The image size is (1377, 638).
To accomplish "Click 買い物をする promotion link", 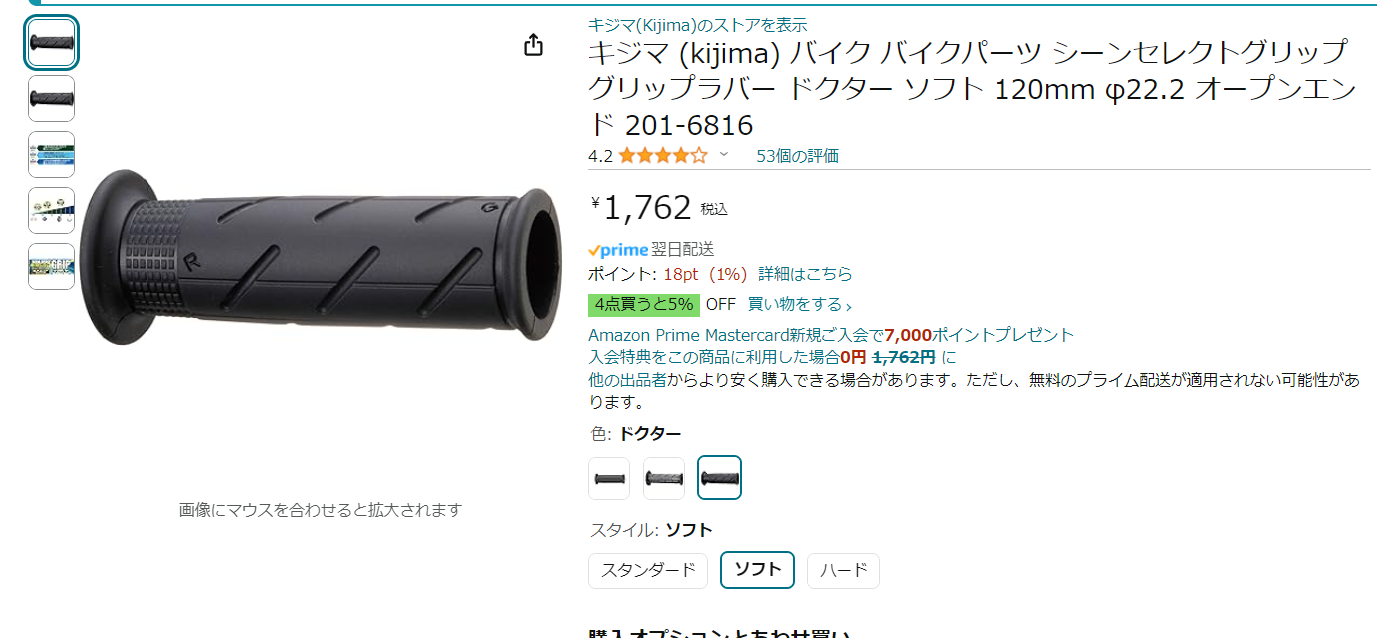I will coord(800,305).
